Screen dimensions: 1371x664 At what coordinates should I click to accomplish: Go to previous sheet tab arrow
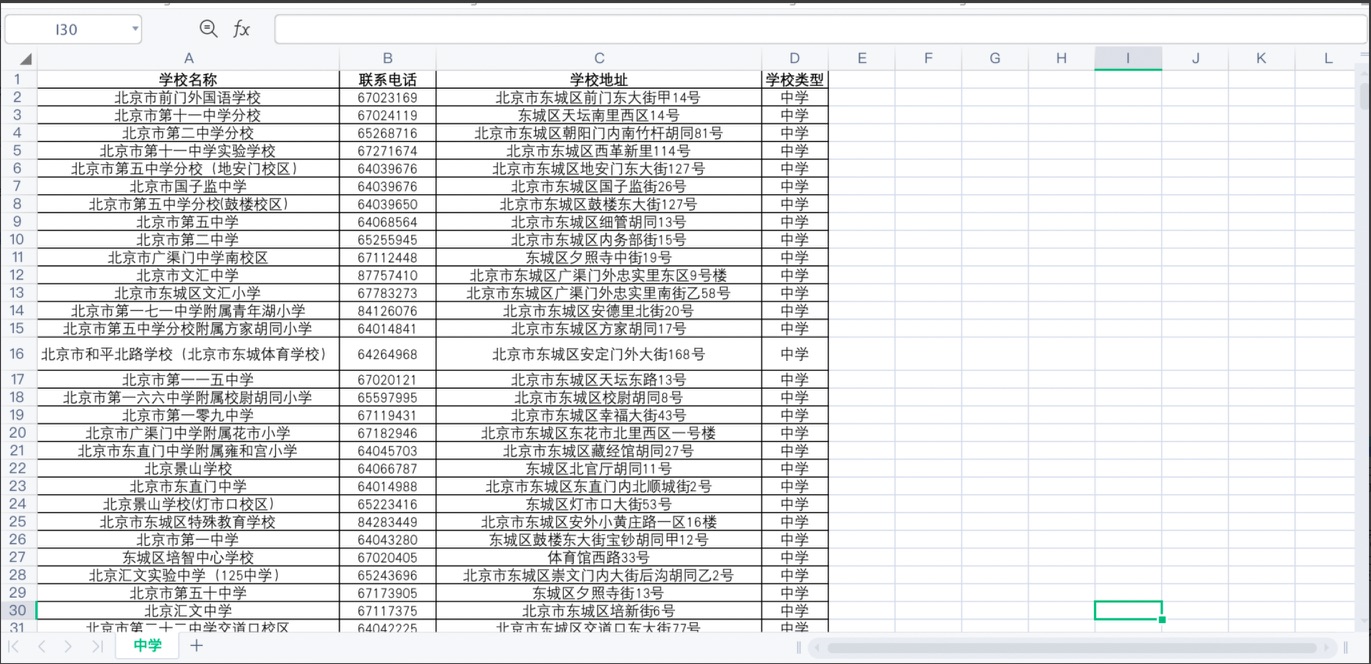pos(41,647)
